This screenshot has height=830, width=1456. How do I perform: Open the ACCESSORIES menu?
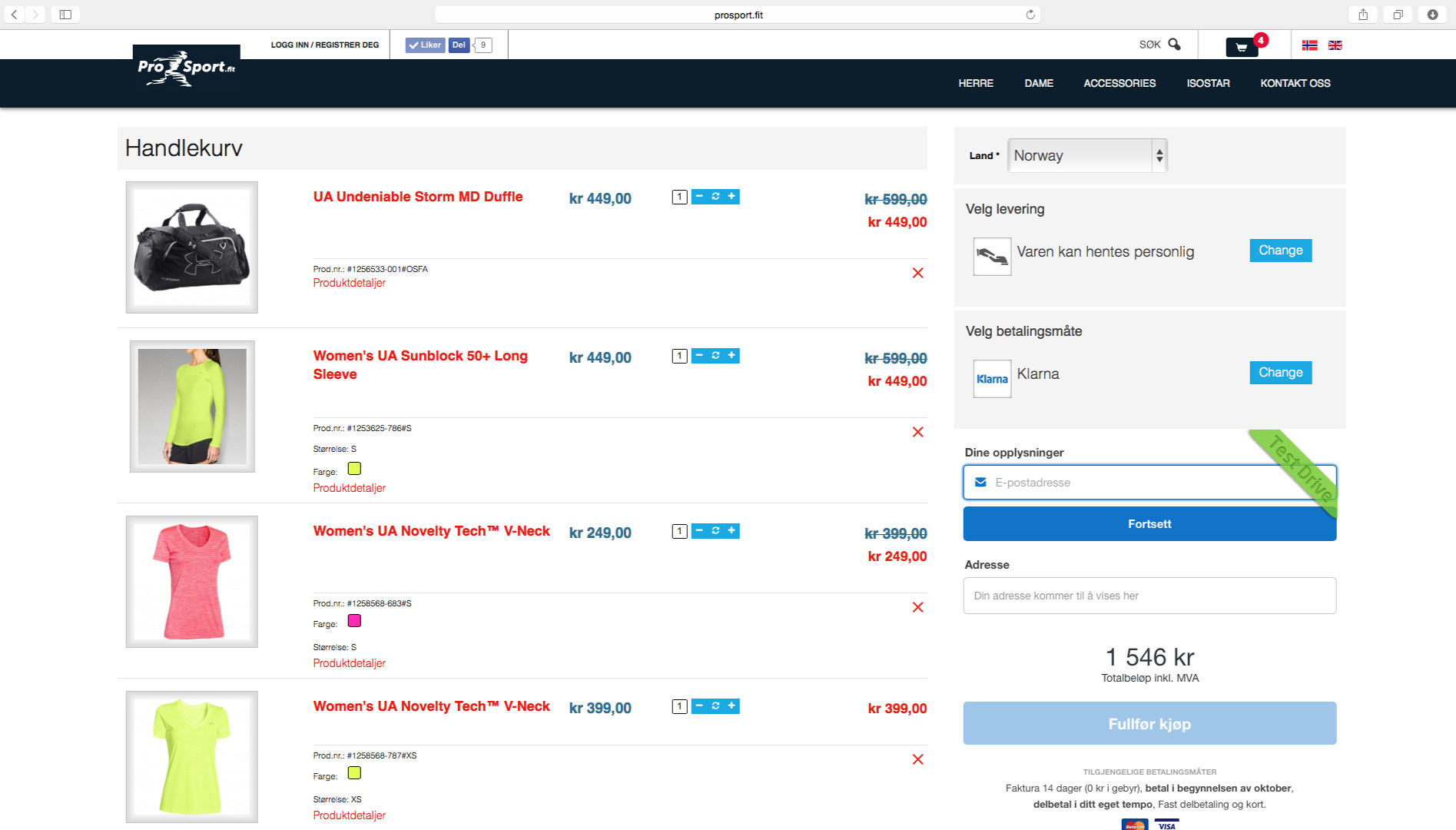point(1119,83)
